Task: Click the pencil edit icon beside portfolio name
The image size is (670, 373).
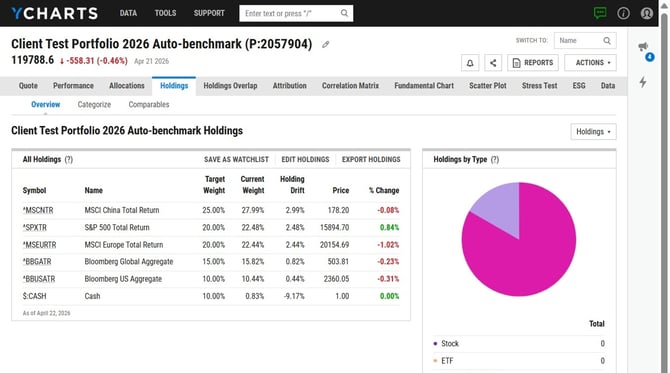Action: (x=326, y=44)
